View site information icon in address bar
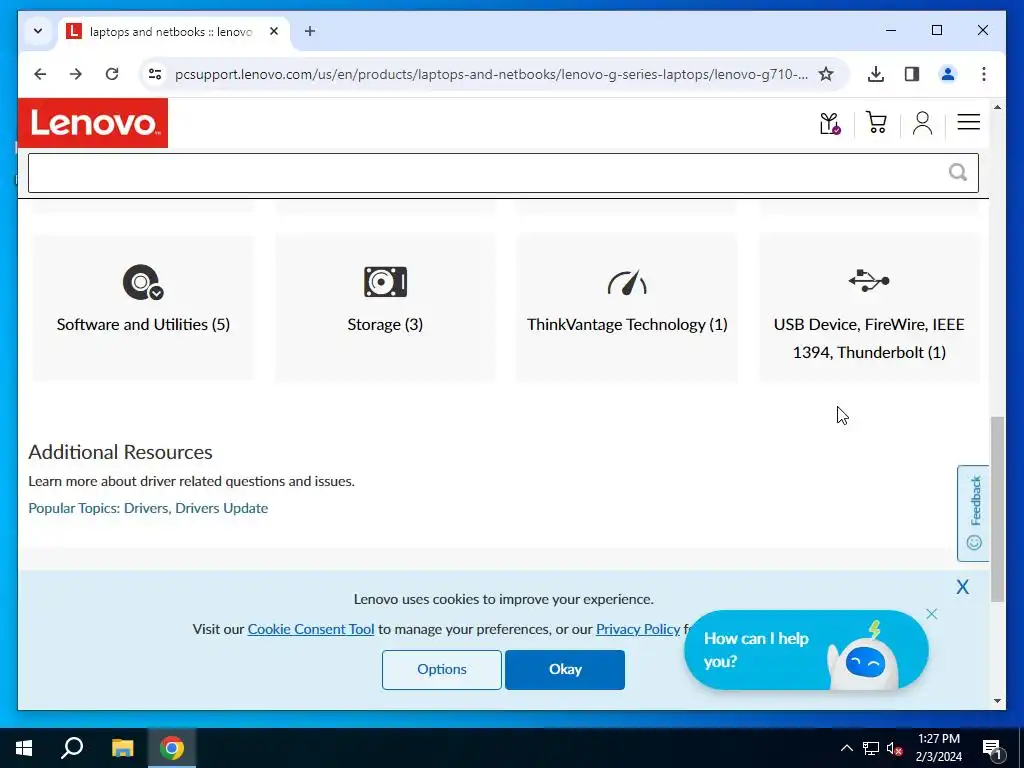 [x=155, y=74]
